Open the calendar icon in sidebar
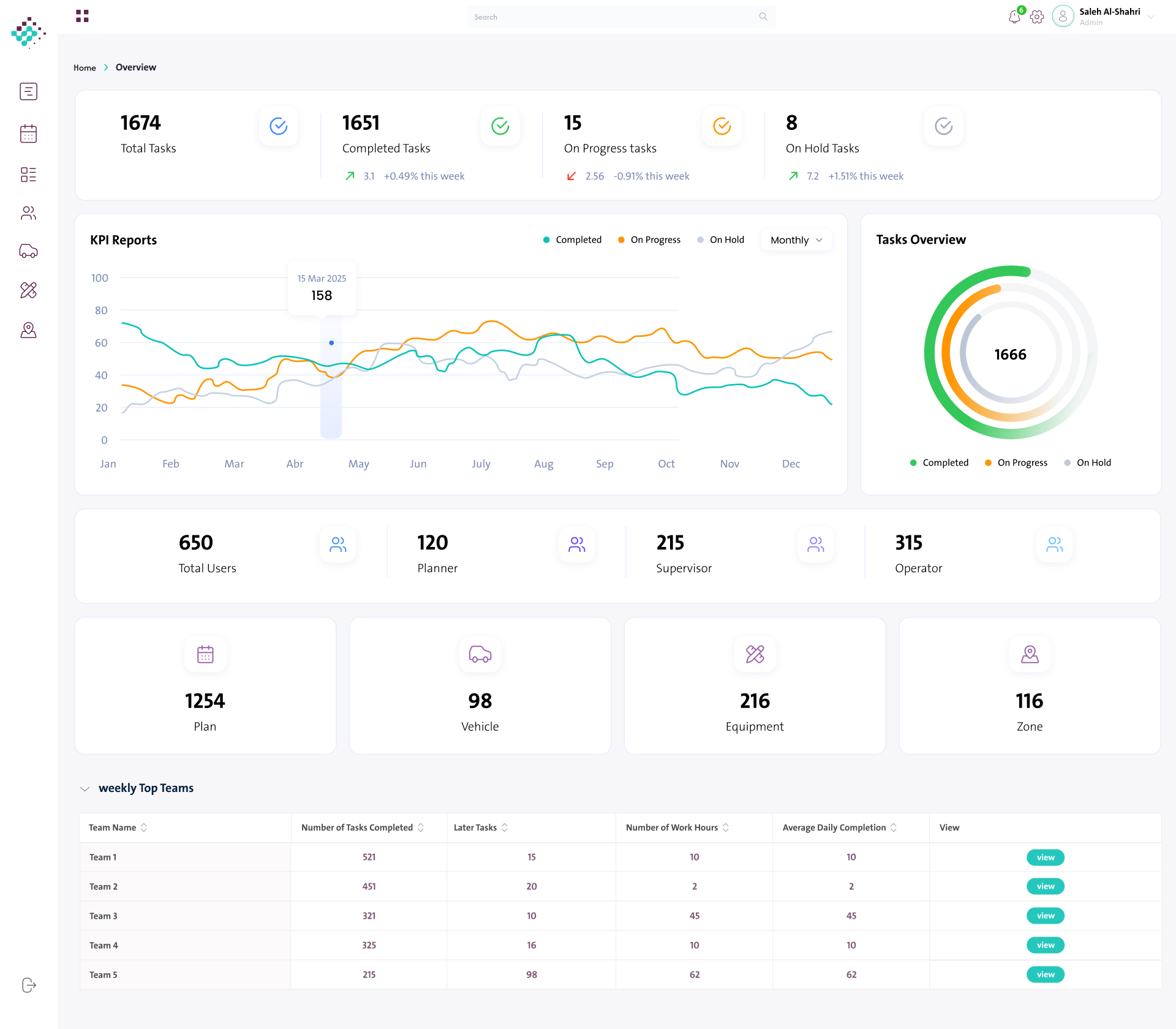Image resolution: width=1176 pixels, height=1029 pixels. pos(28,134)
